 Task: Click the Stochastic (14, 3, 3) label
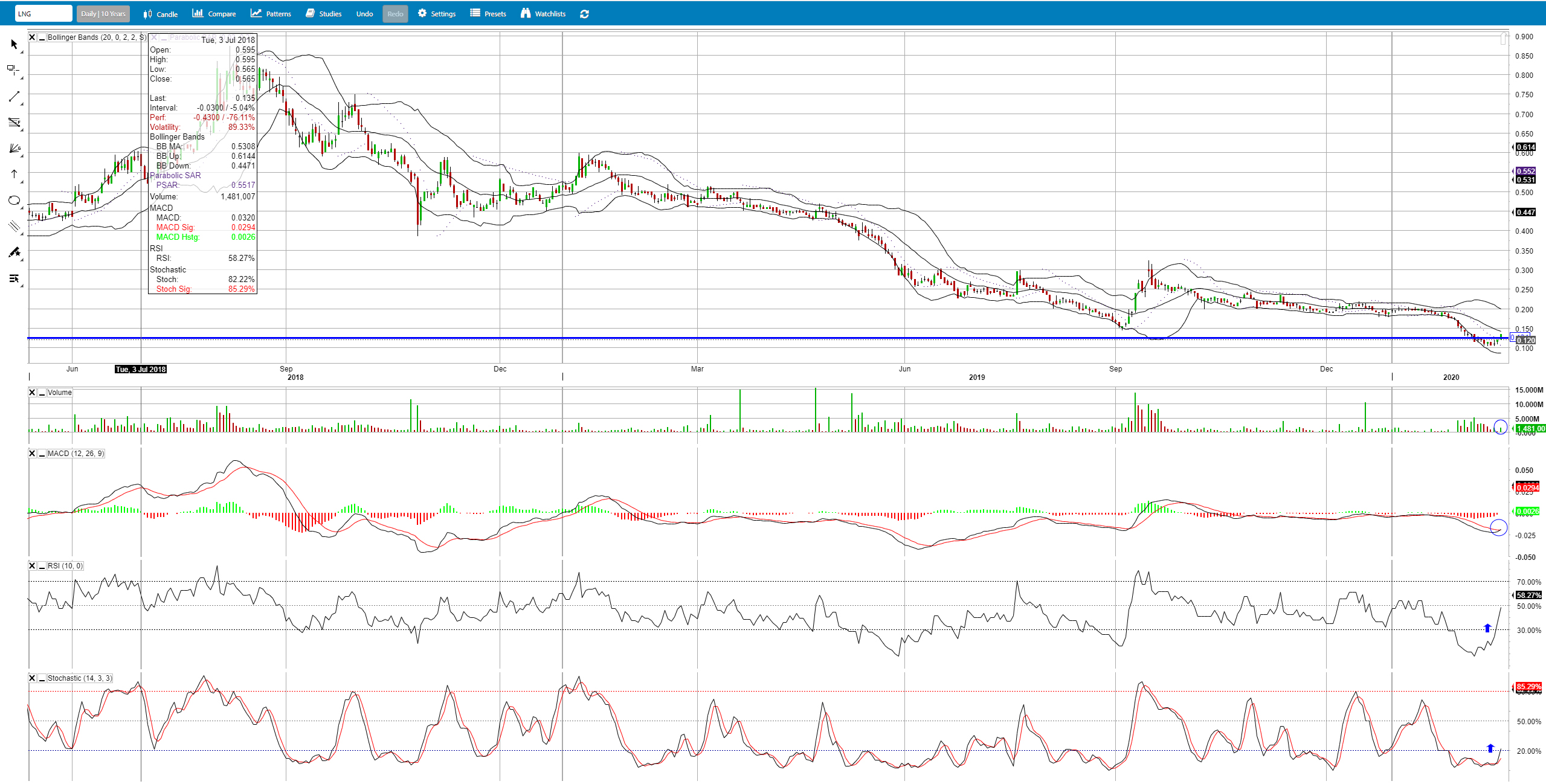coord(80,678)
